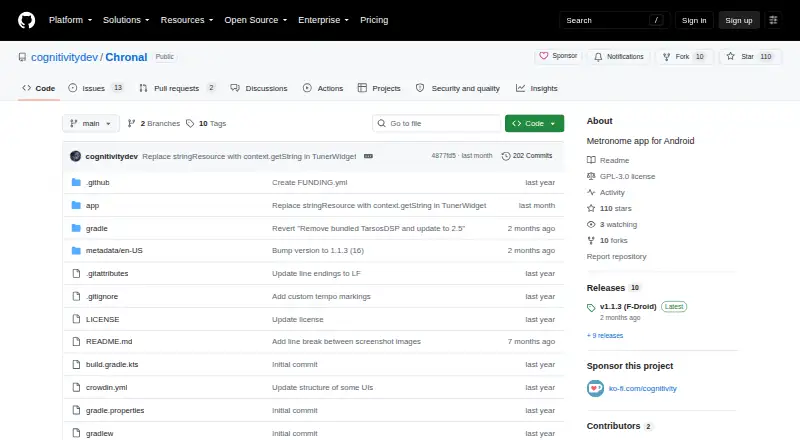Click the README.md file icon
Viewport: 800px width, 440px height.
pos(76,341)
